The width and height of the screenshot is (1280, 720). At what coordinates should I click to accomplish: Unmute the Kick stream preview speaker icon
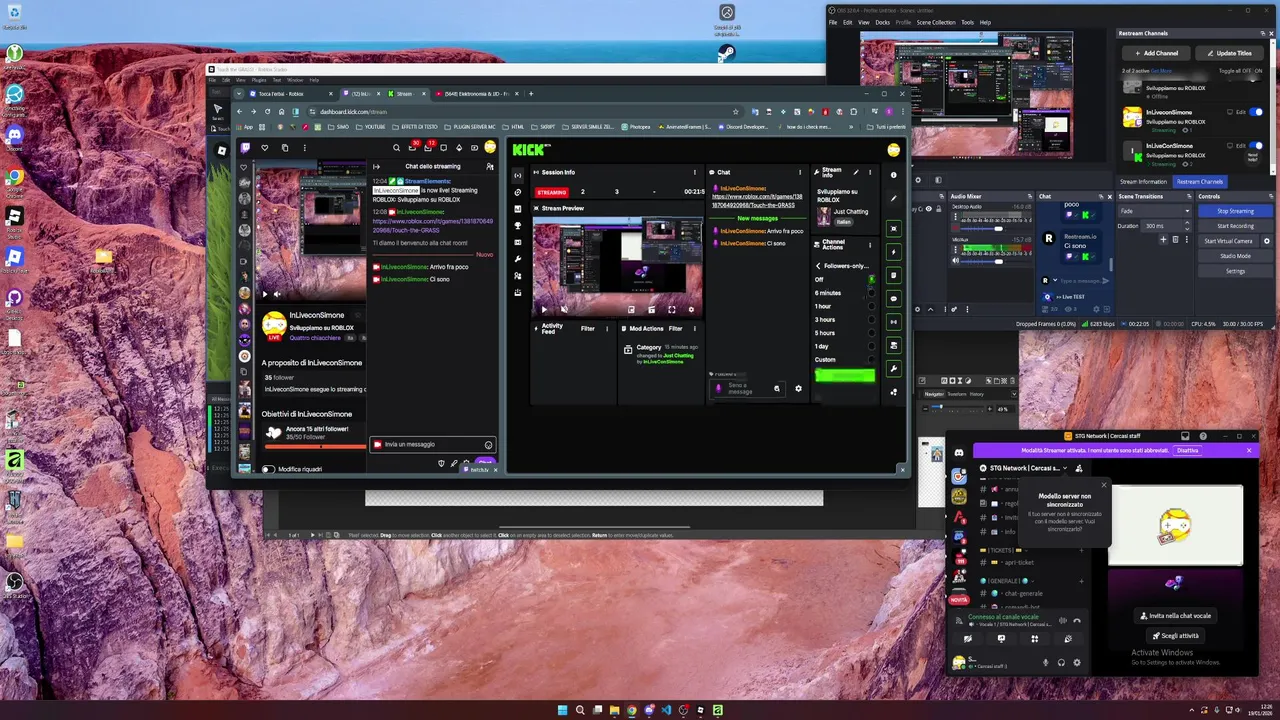click(x=564, y=310)
